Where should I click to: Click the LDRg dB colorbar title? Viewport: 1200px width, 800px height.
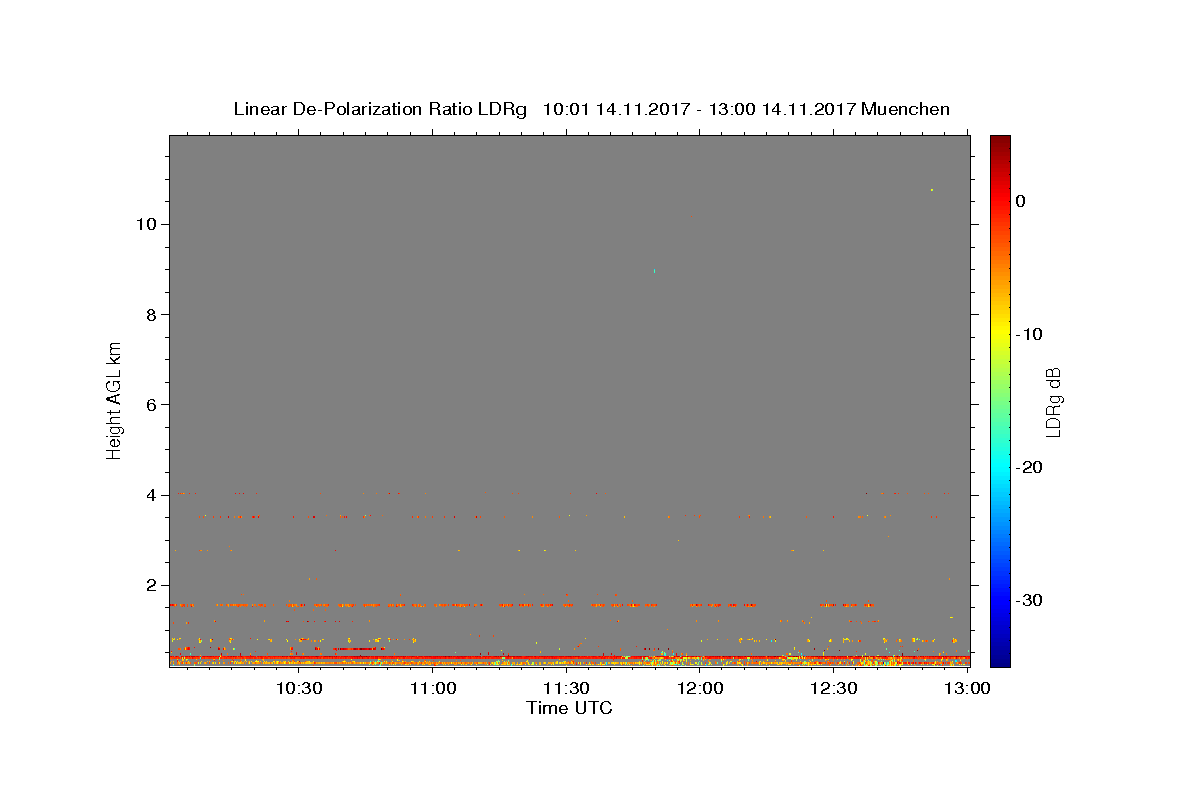pos(1053,401)
